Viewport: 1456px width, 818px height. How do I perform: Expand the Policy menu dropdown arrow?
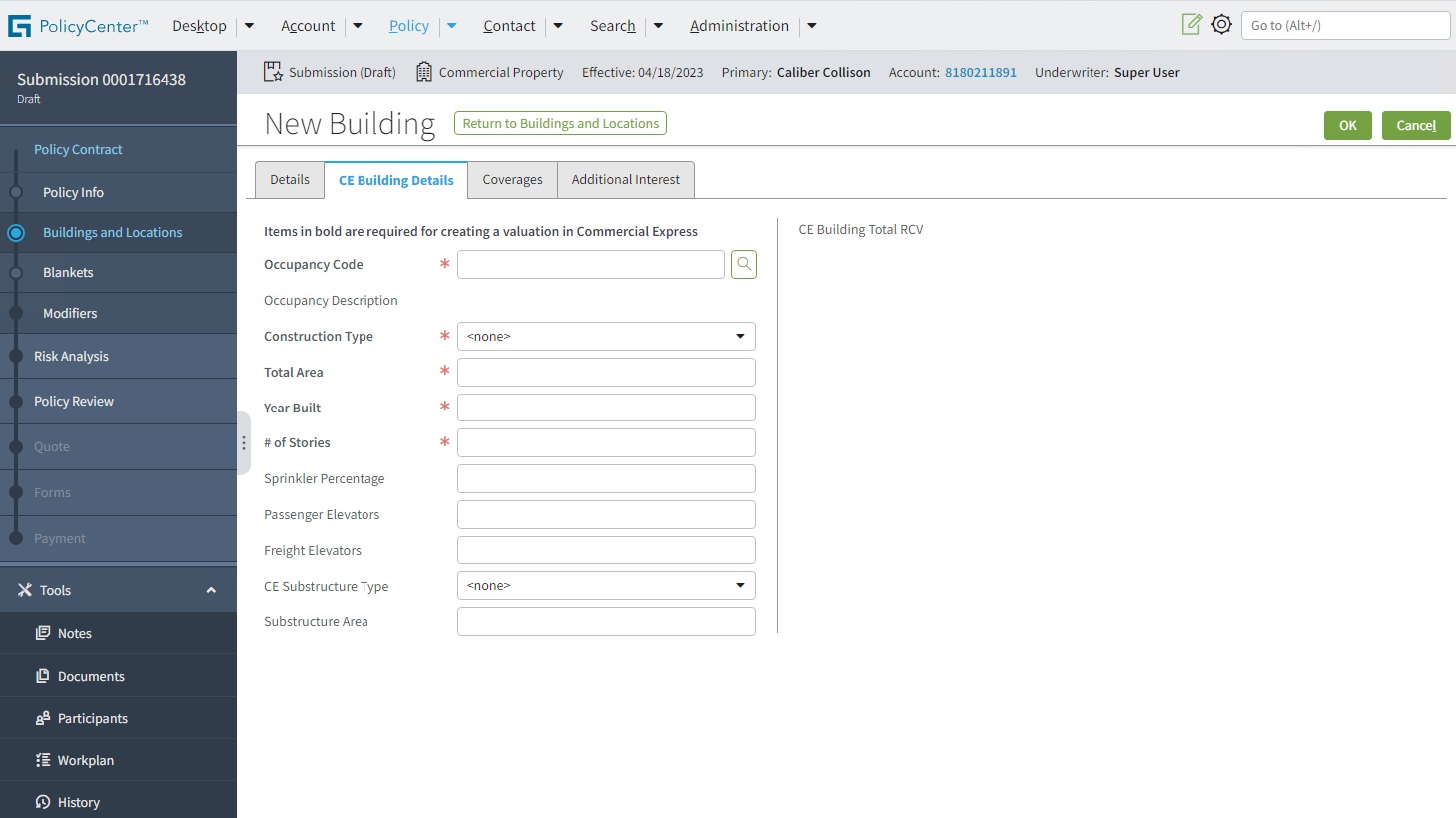[x=452, y=26]
